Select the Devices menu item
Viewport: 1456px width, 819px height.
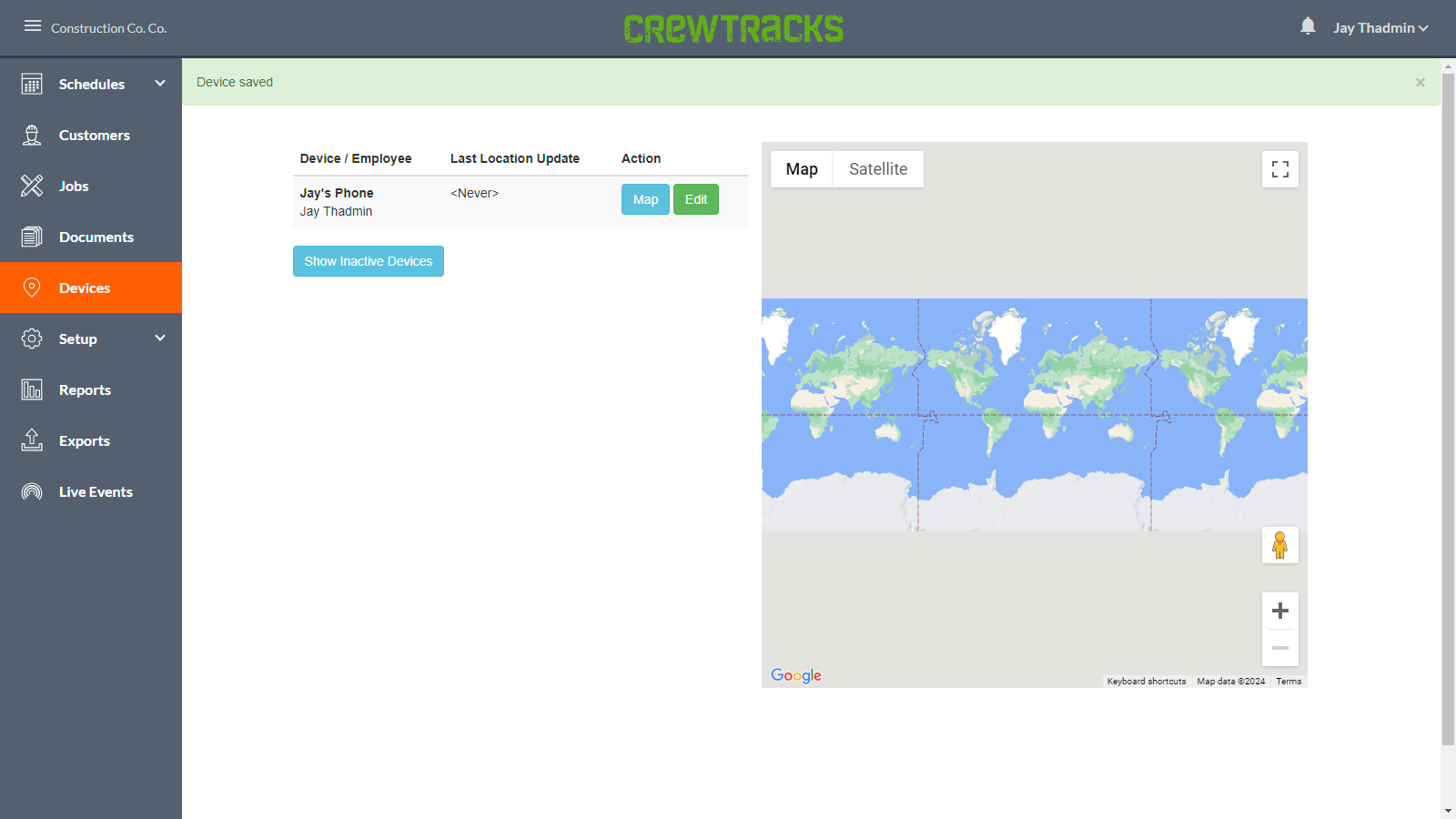point(91,288)
